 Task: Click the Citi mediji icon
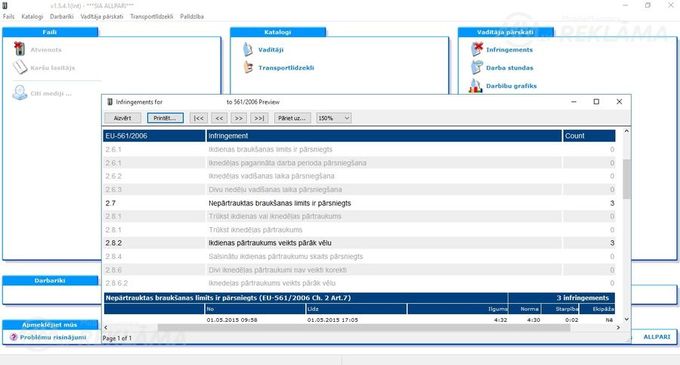(x=20, y=93)
